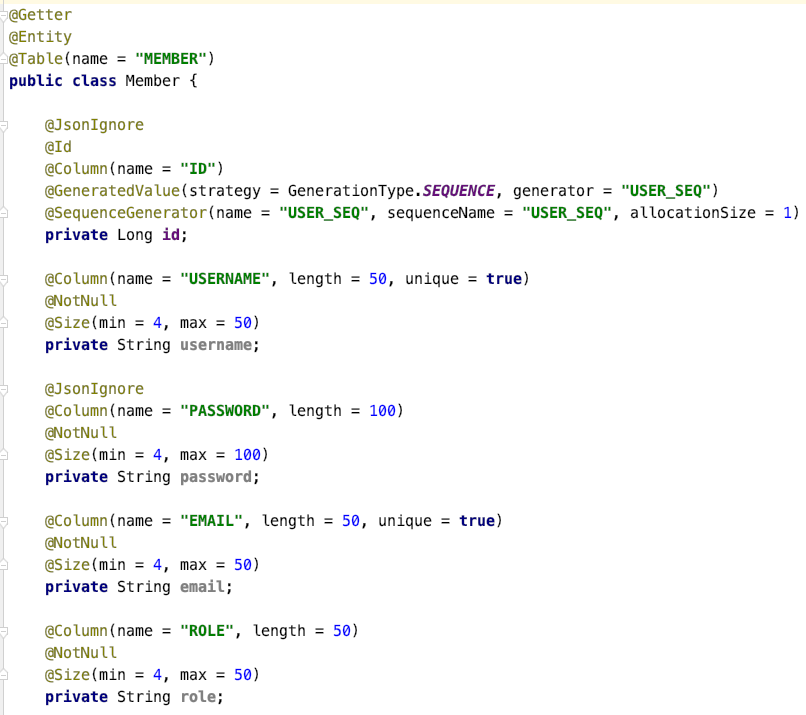Toggle the fold marker beside @Size above role
The height and width of the screenshot is (715, 806).
(x=4, y=675)
